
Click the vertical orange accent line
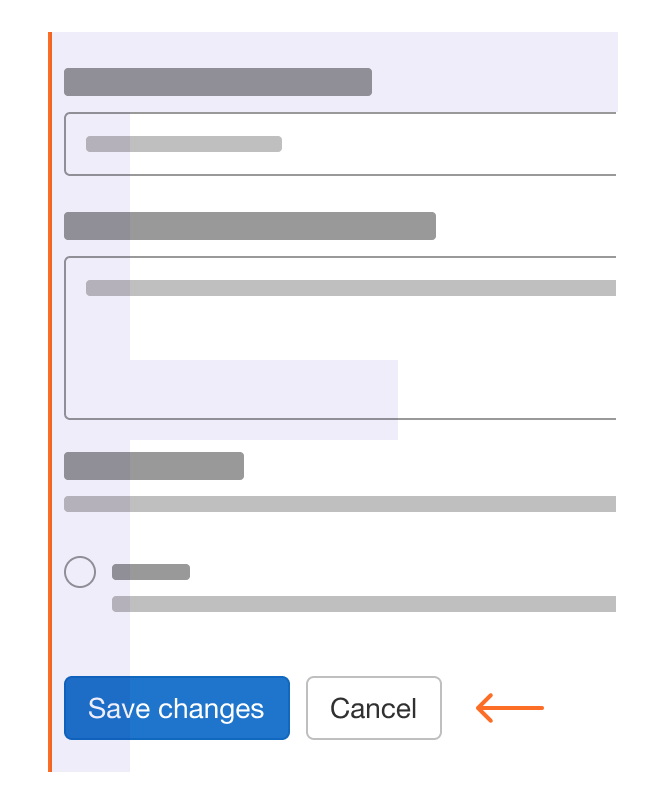51,400
